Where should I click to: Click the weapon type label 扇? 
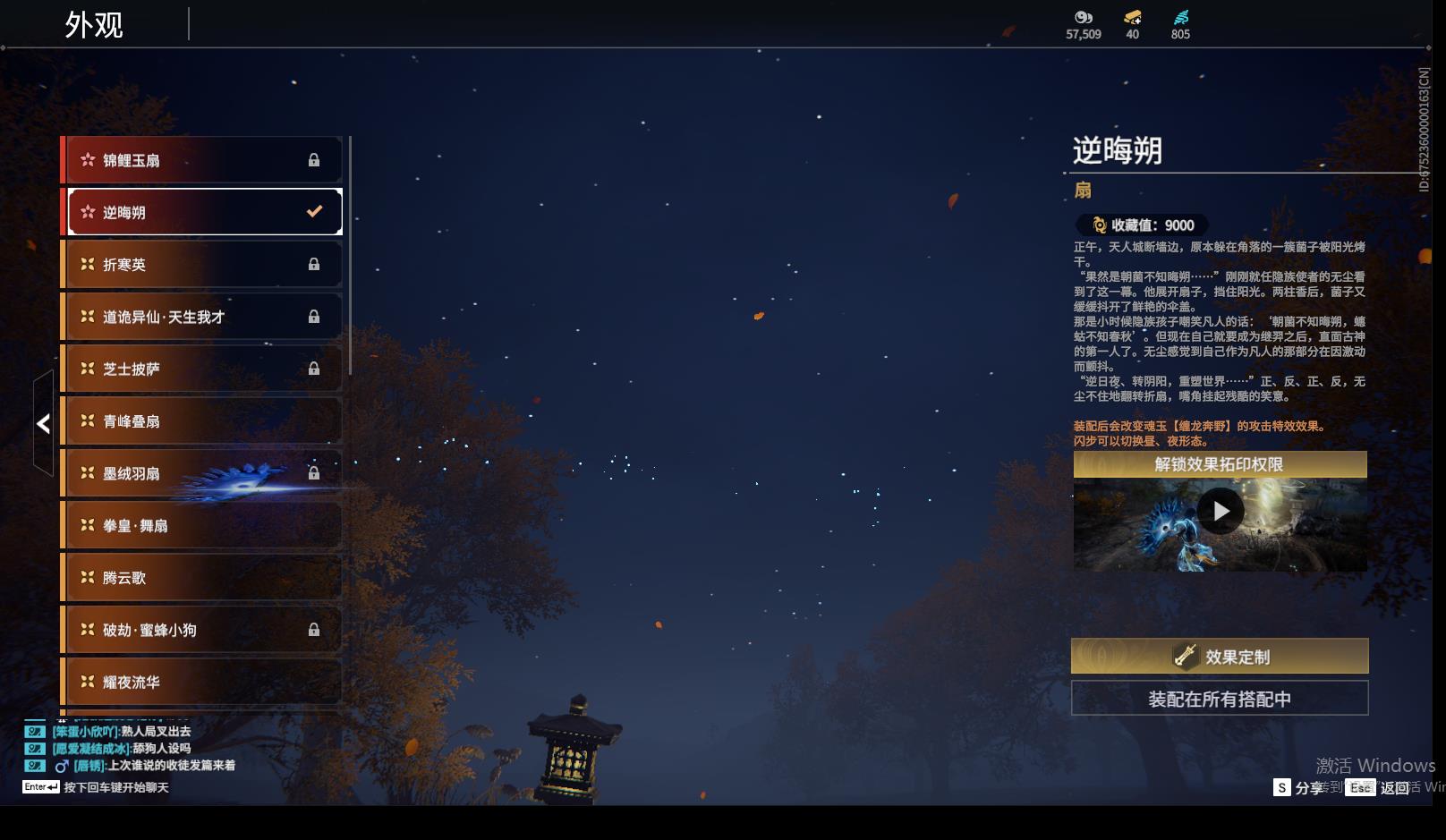(1083, 190)
